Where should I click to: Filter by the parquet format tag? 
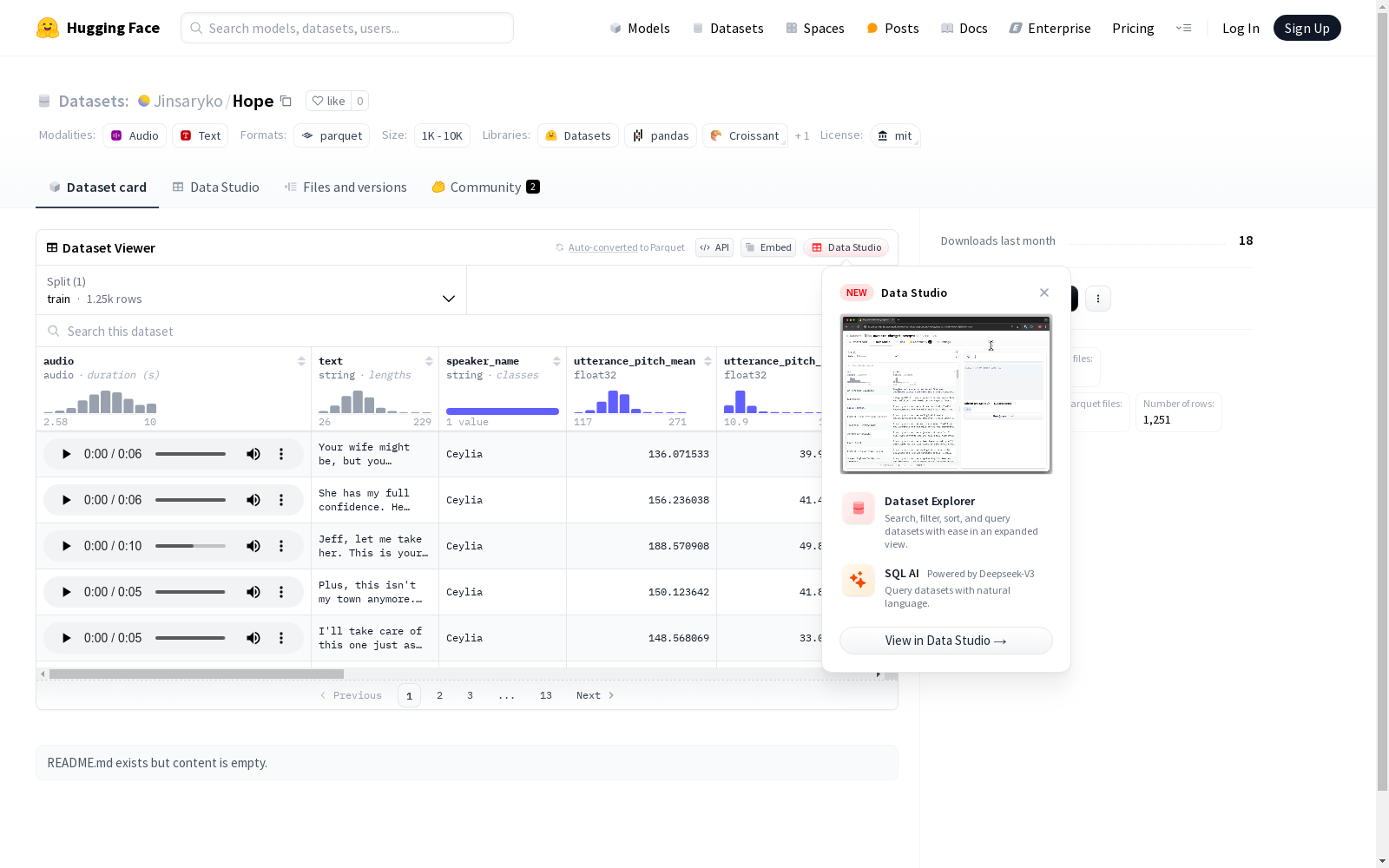pyautogui.click(x=332, y=135)
